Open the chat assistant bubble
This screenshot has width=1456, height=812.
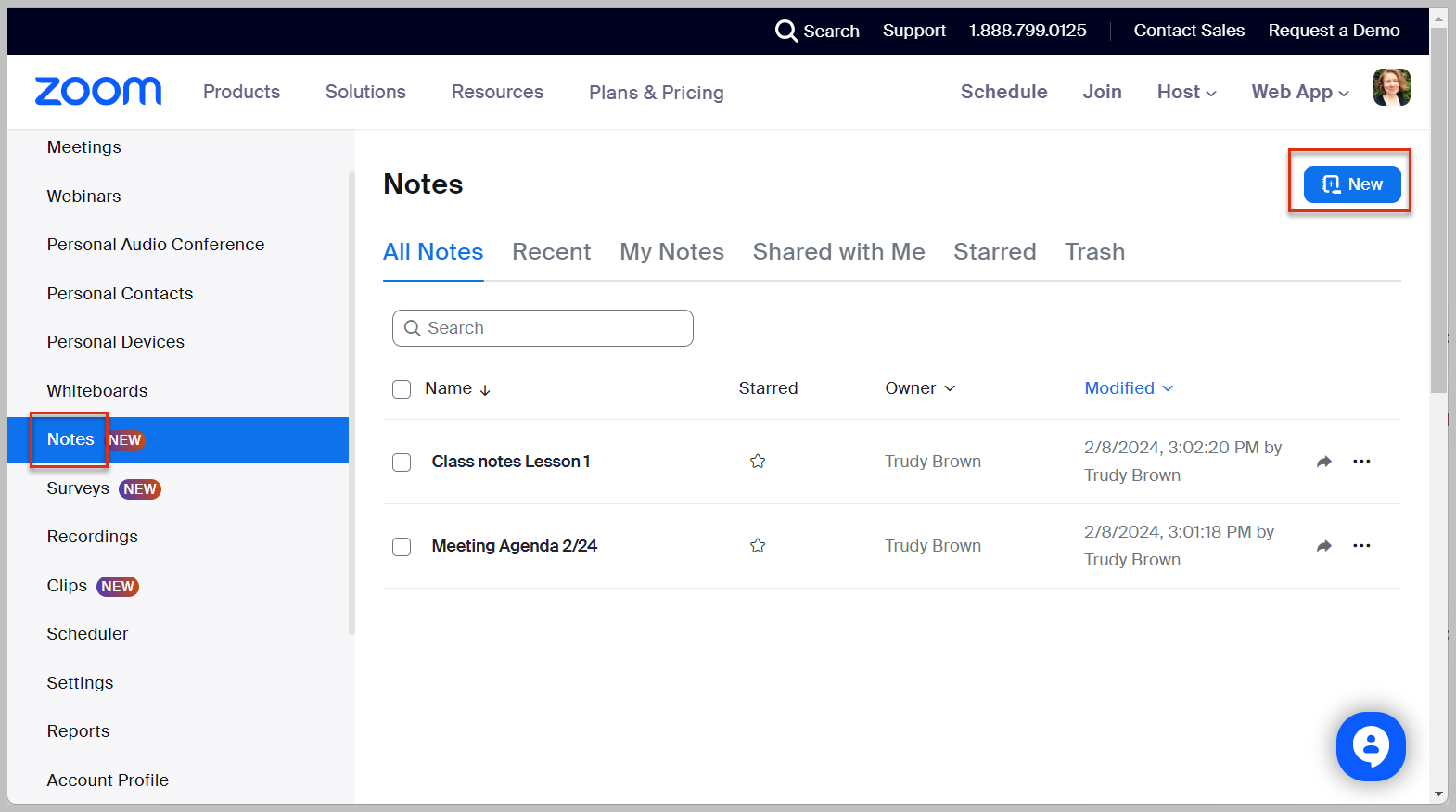1371,746
